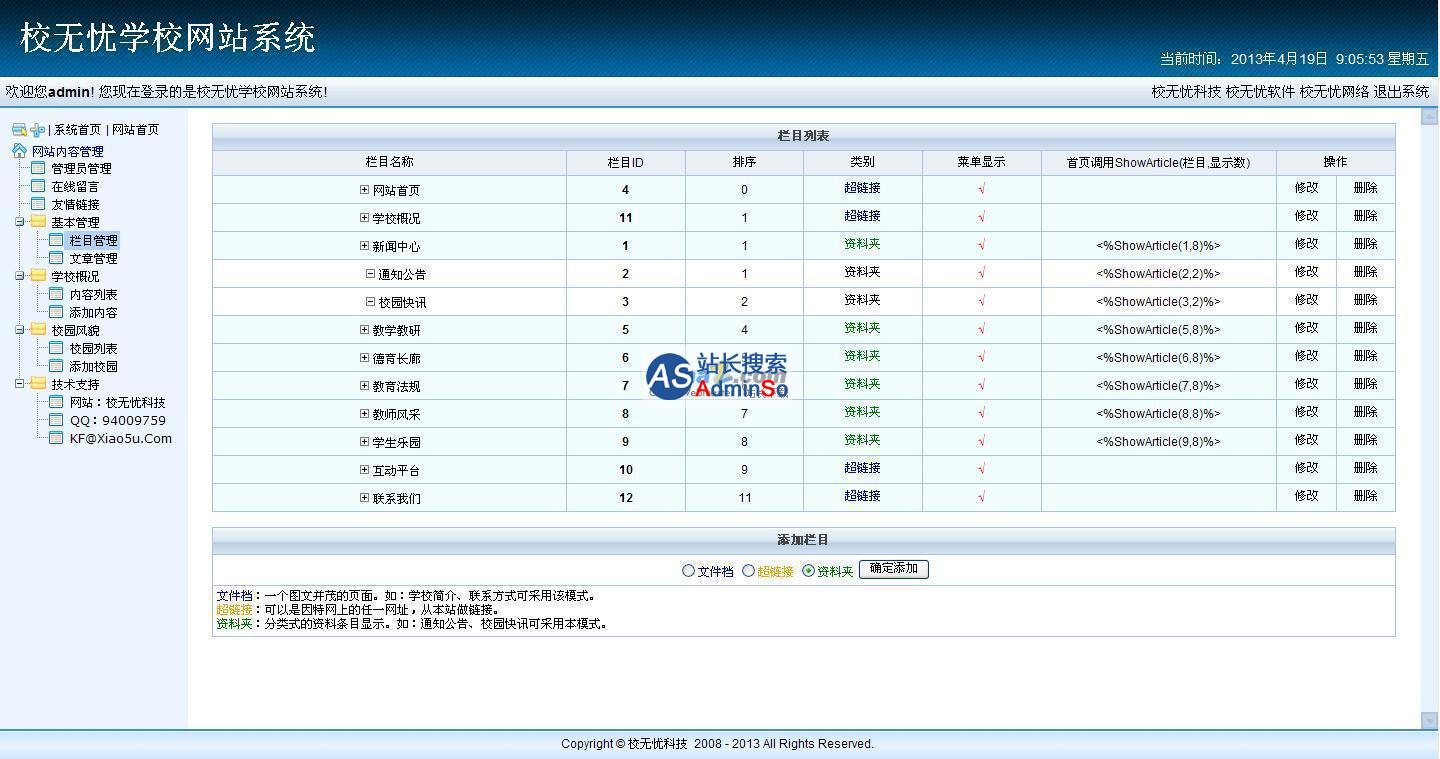This screenshot has height=759, width=1440.
Task: Expand the 网站首页 column row
Action: pos(364,189)
